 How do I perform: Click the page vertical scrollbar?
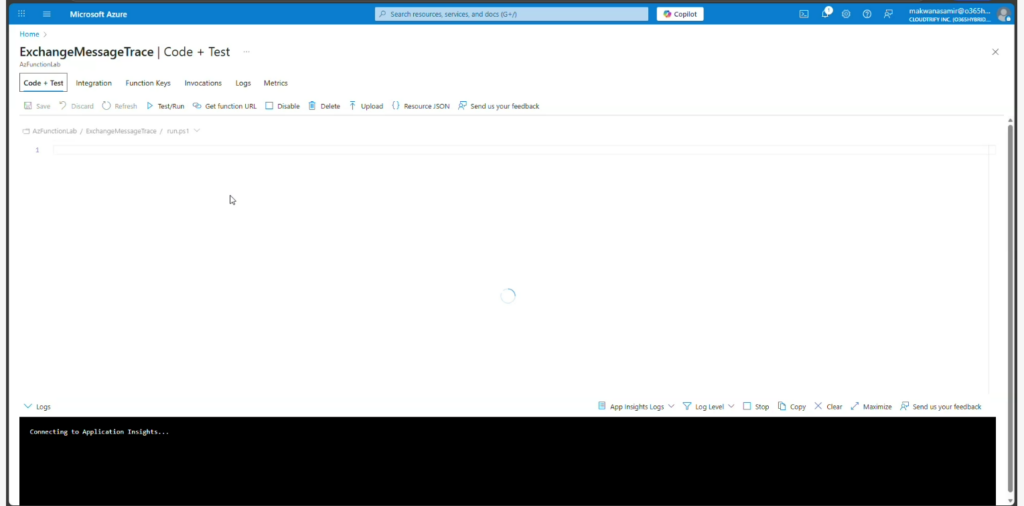[x=1010, y=307]
